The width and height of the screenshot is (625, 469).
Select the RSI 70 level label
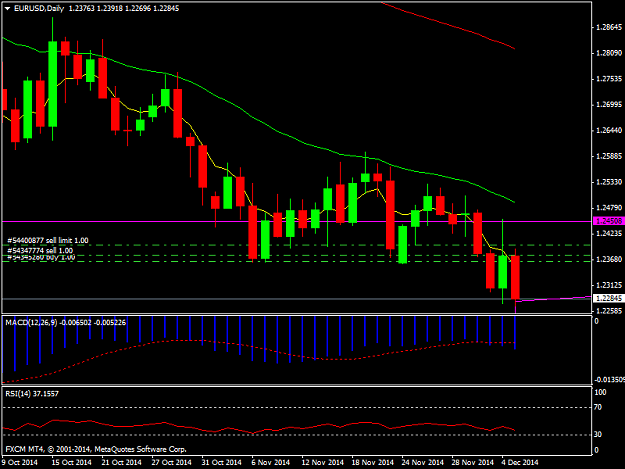(x=598, y=407)
